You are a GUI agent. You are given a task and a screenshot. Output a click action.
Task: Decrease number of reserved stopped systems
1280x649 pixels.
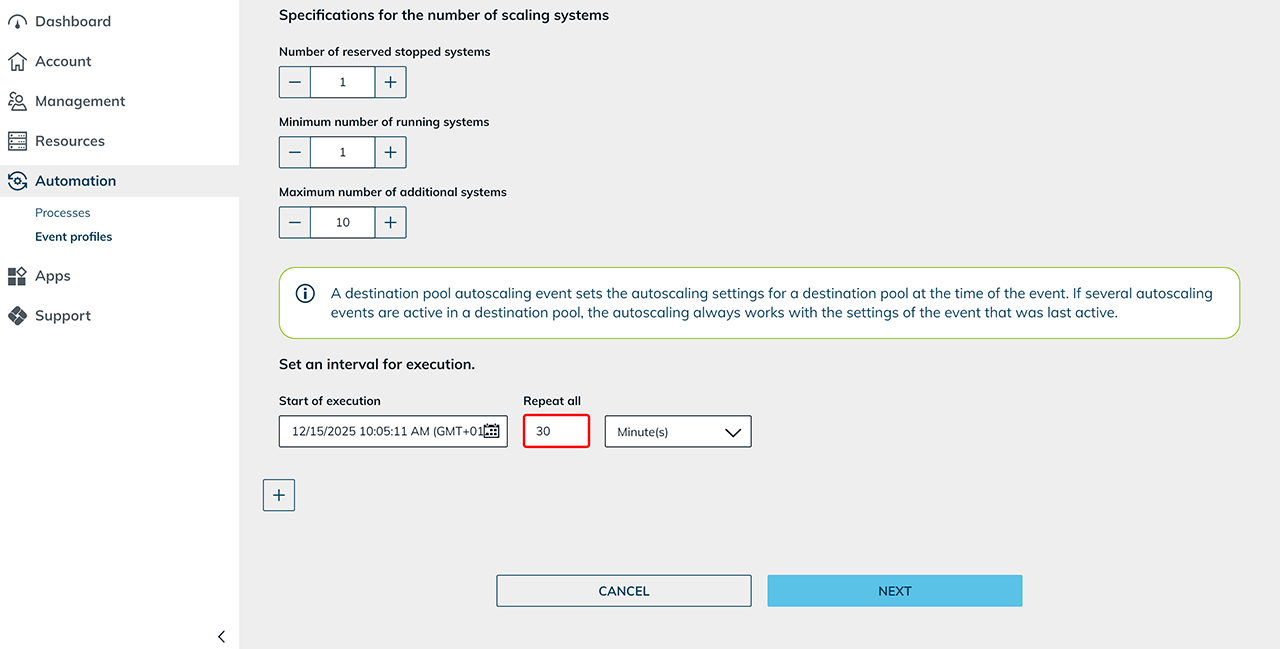coord(295,82)
